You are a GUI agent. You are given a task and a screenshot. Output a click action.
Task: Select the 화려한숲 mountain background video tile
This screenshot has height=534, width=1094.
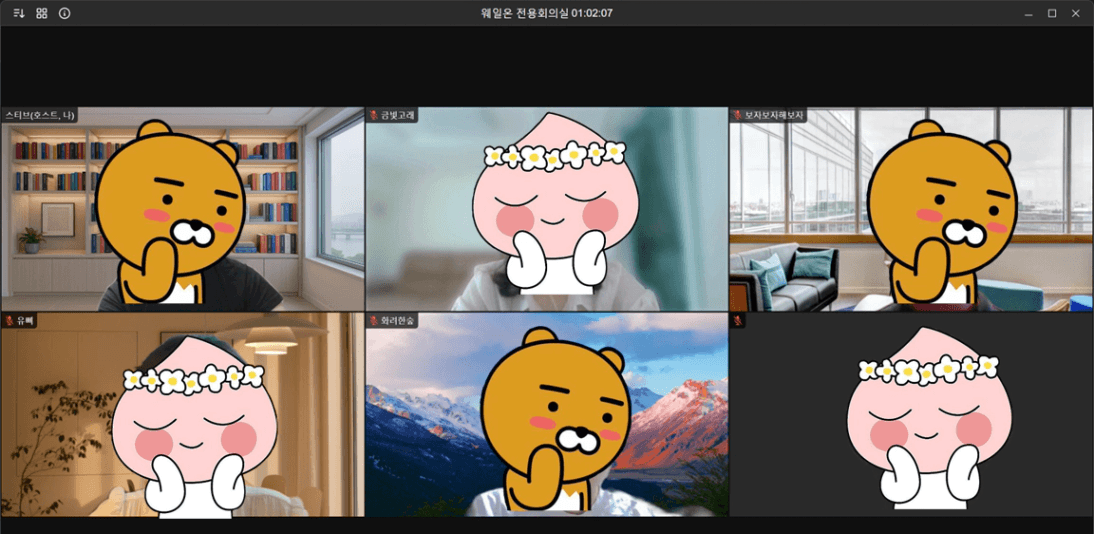[x=546, y=415]
